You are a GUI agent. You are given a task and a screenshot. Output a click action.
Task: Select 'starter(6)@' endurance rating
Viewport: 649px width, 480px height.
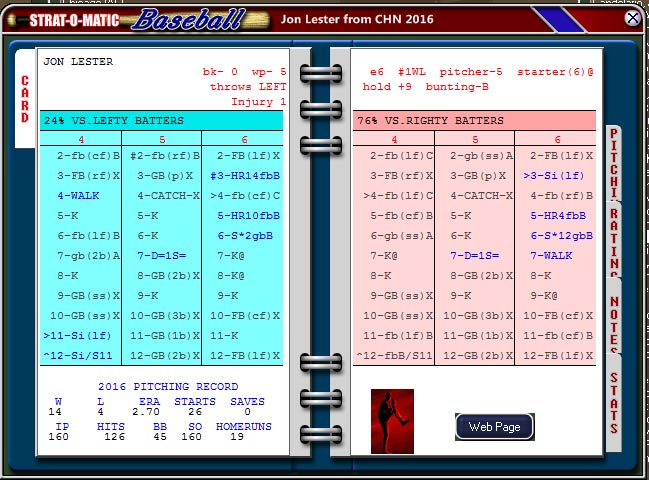tap(555, 72)
